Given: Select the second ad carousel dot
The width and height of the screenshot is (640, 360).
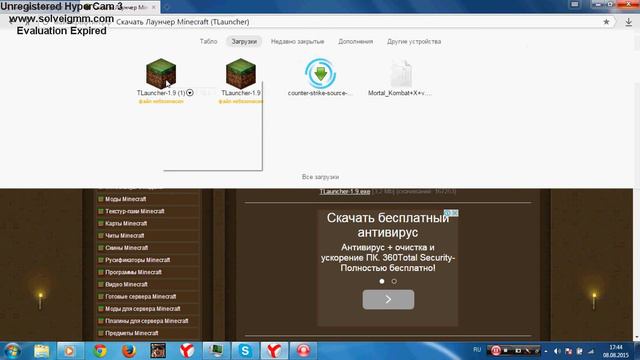Looking at the screenshot, I should click(x=394, y=281).
